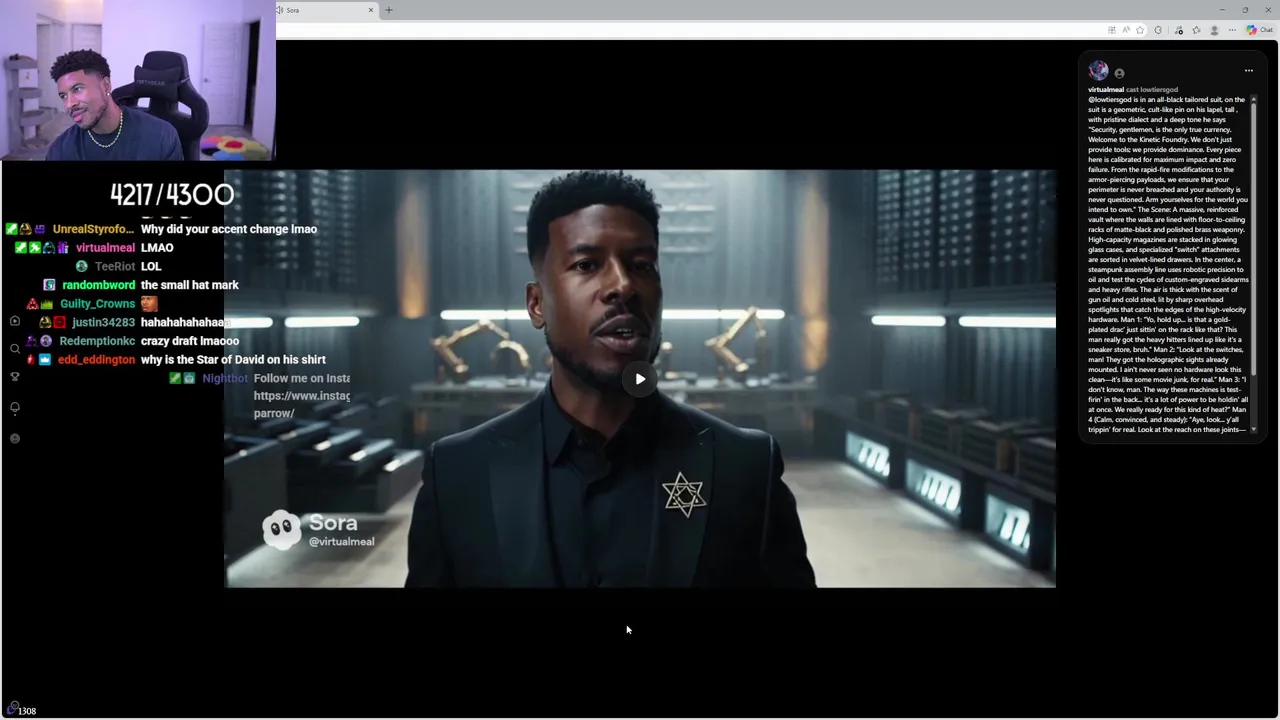This screenshot has height=720, width=1280.
Task: Open the profile icon in the Sora sidebar
Action: [15, 438]
